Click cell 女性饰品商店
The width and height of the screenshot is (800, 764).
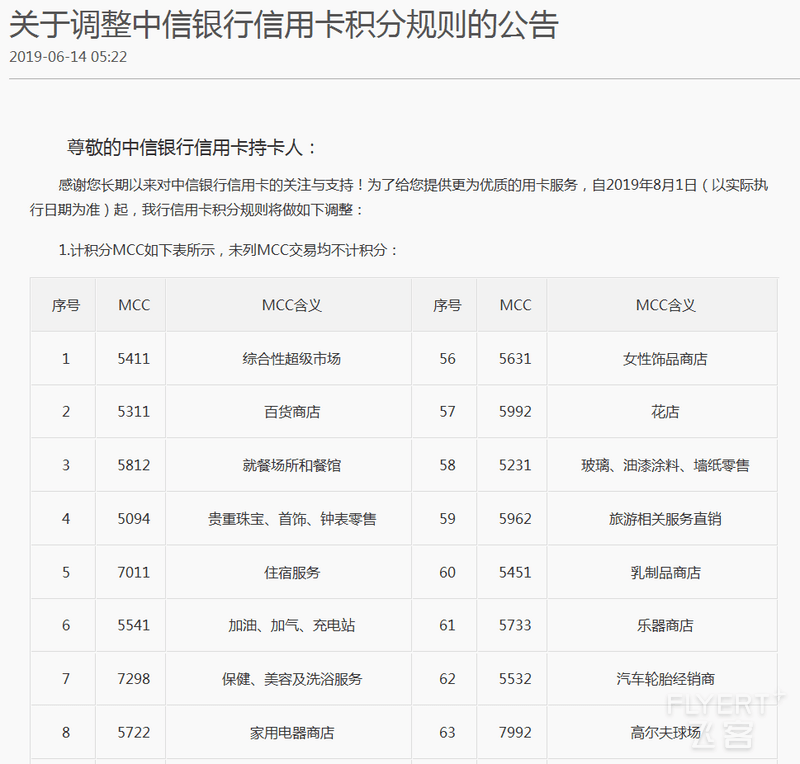pos(665,359)
